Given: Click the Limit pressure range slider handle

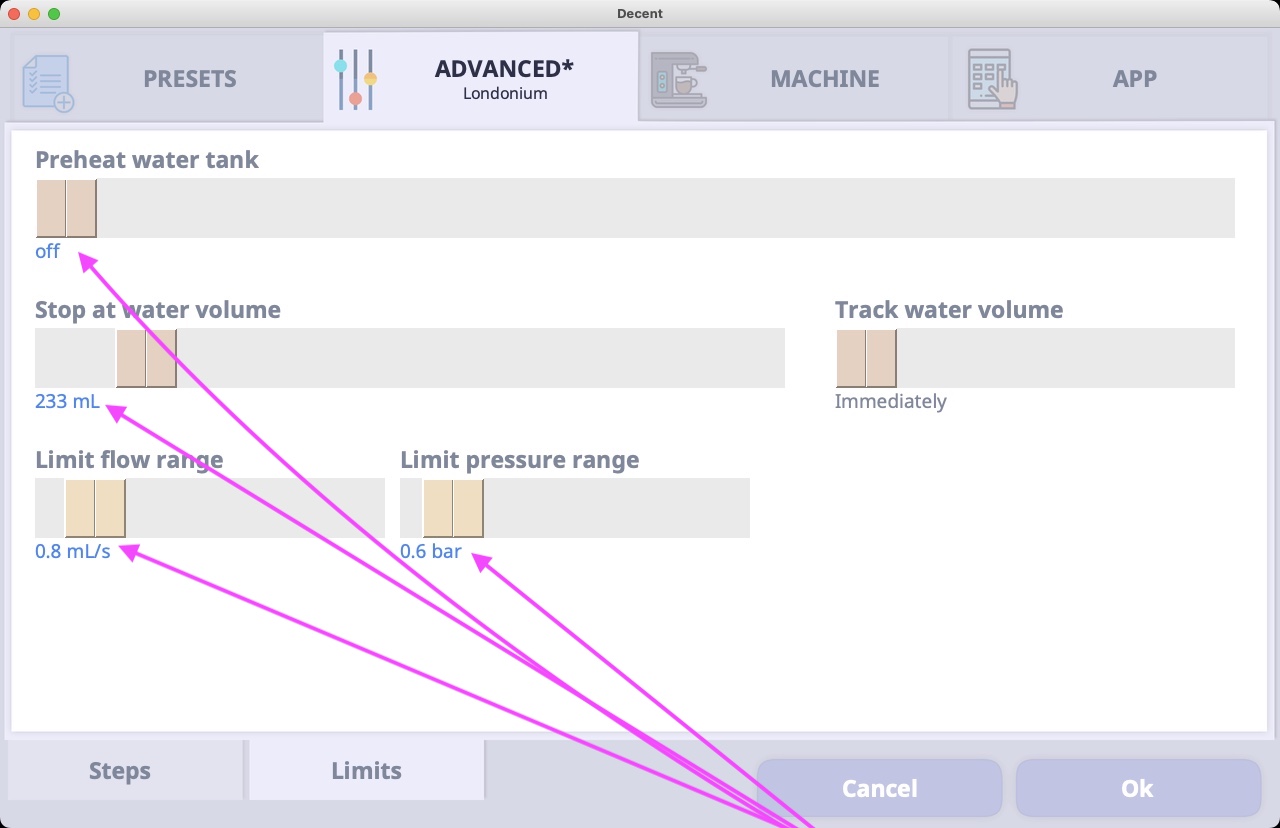Looking at the screenshot, I should point(453,508).
